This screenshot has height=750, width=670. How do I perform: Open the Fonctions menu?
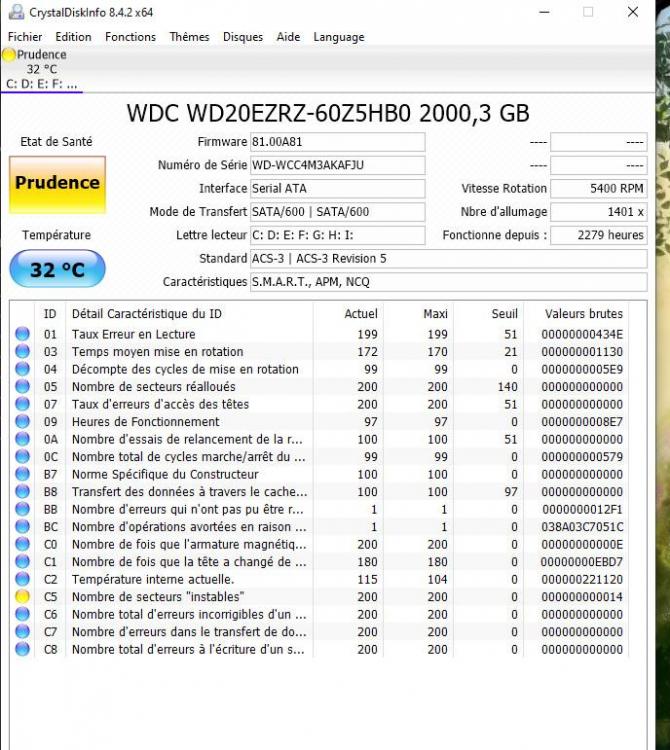click(130, 37)
